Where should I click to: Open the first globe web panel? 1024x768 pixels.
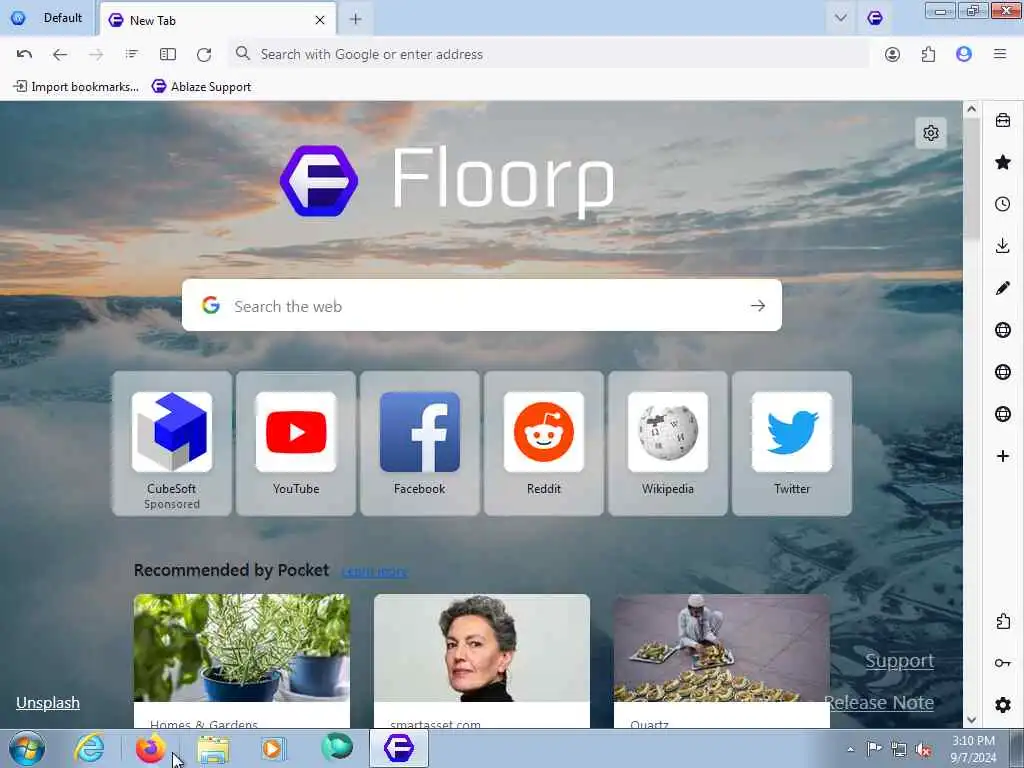point(1003,330)
